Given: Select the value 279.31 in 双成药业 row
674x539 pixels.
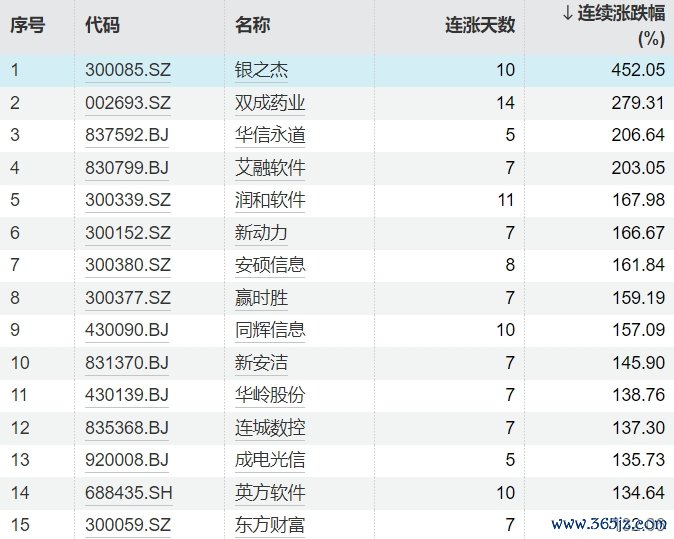Looking at the screenshot, I should (638, 103).
